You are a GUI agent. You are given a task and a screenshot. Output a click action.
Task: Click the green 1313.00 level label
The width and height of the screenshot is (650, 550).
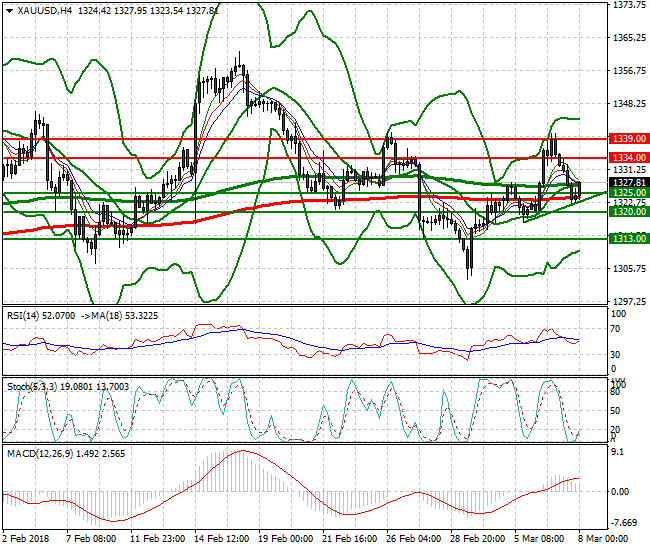point(629,238)
